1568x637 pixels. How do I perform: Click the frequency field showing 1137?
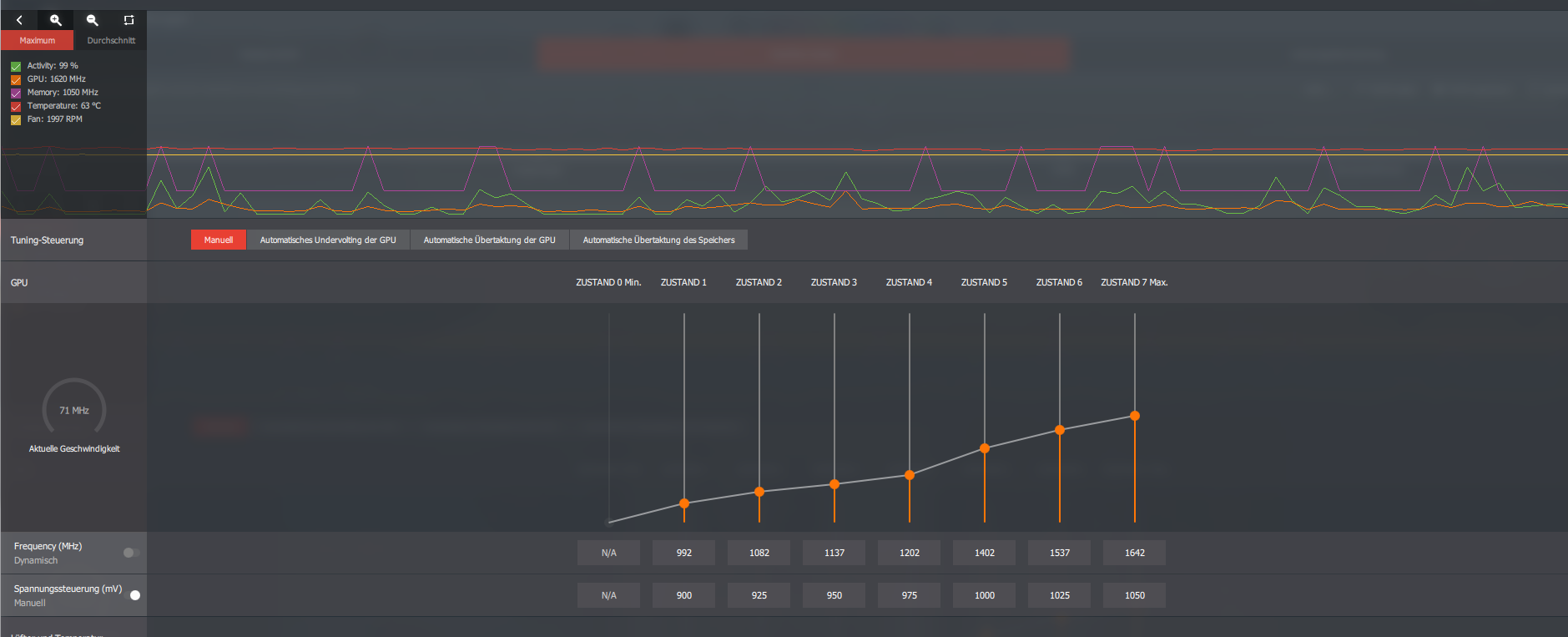[834, 553]
